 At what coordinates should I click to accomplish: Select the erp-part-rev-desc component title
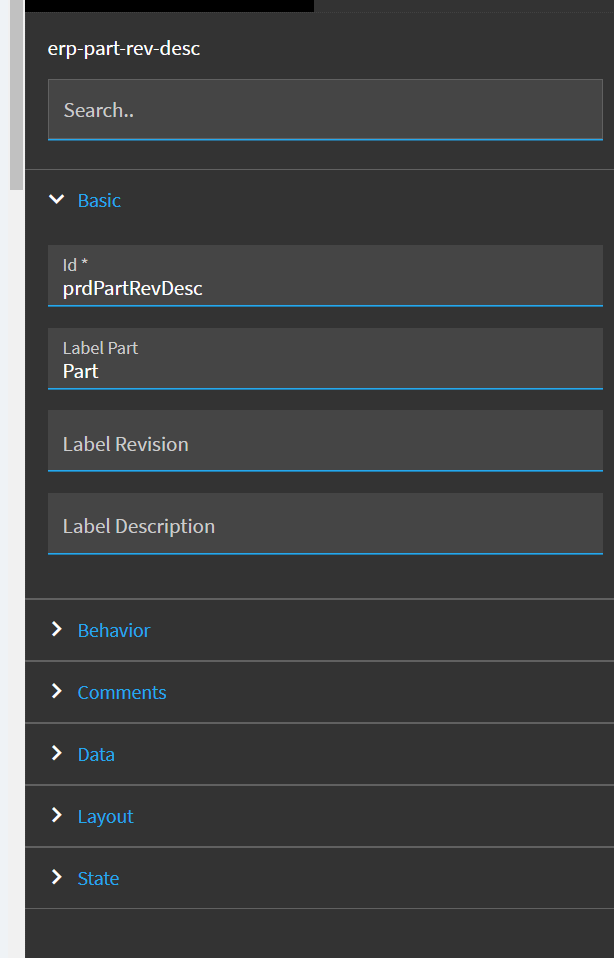click(x=124, y=48)
